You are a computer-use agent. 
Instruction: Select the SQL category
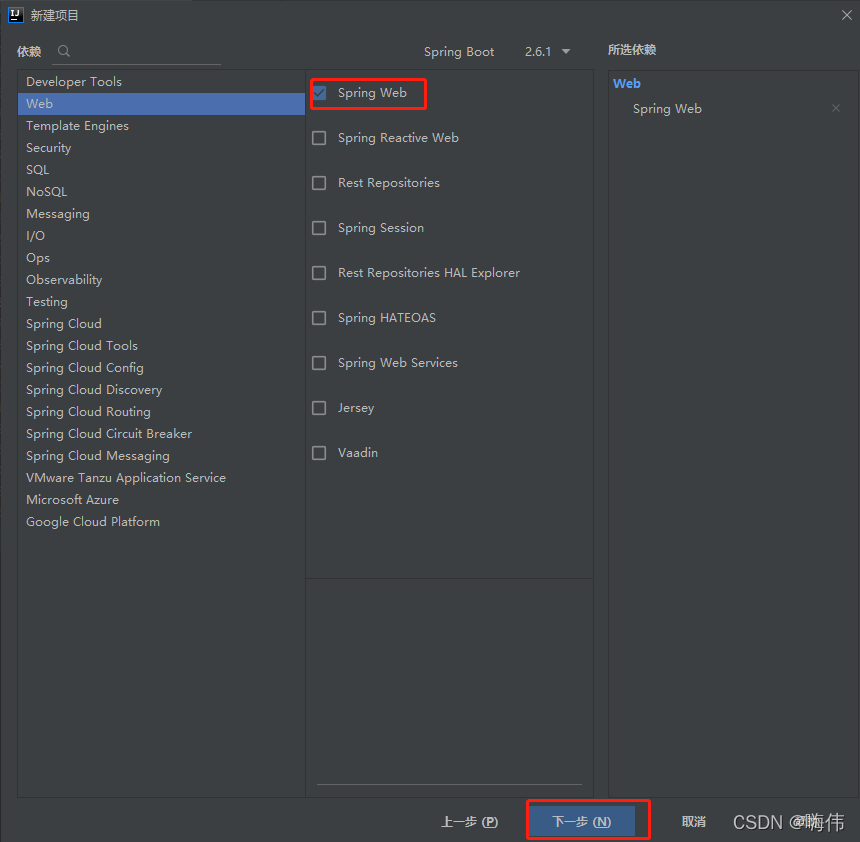coord(161,169)
